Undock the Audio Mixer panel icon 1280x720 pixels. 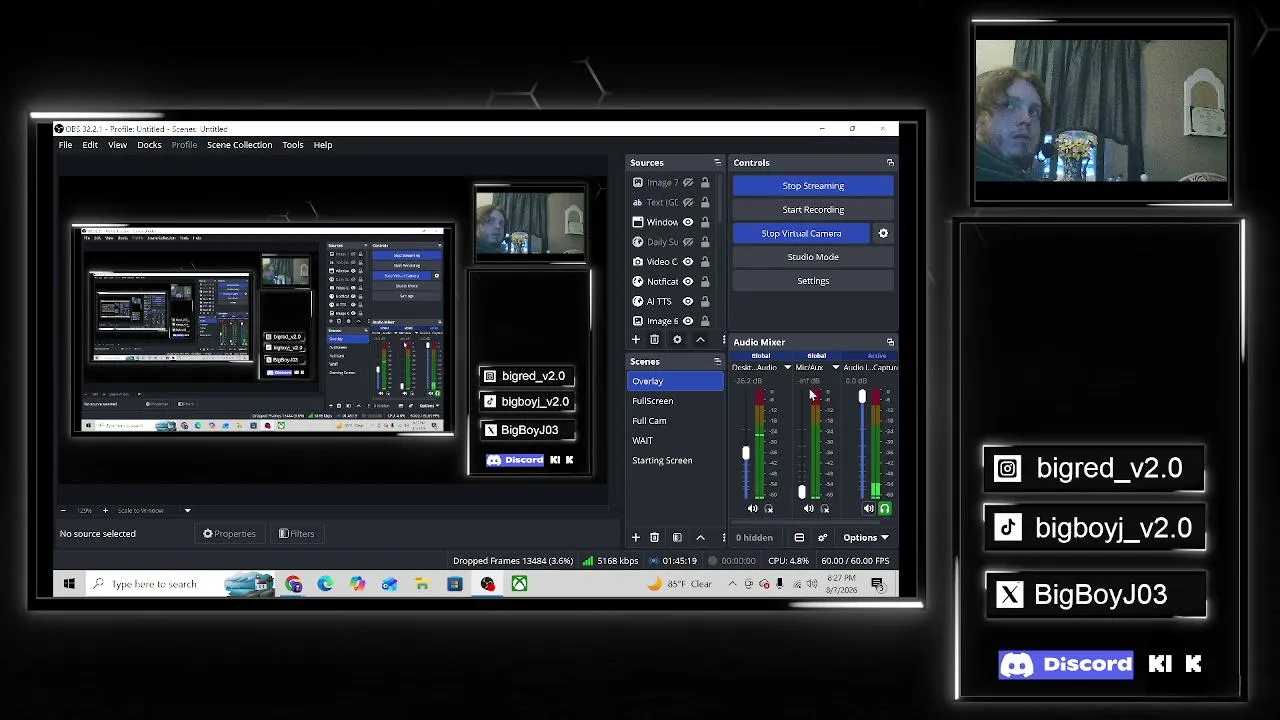point(890,342)
